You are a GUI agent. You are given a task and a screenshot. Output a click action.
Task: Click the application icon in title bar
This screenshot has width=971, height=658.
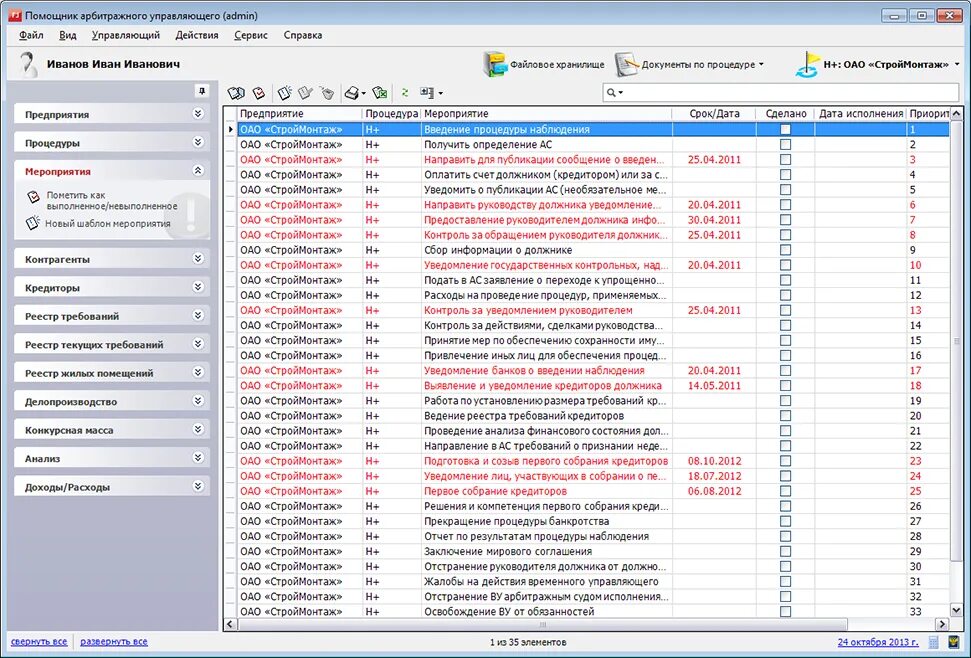point(14,15)
